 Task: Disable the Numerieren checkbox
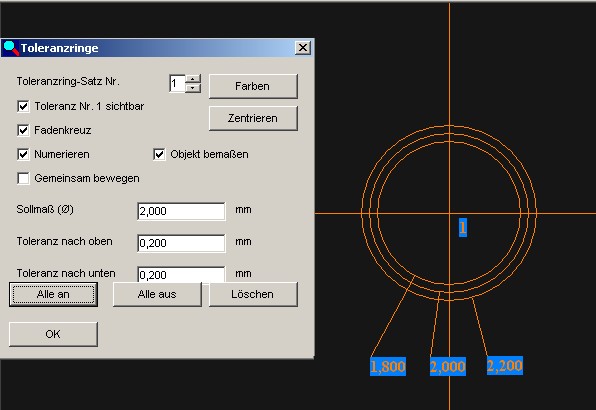[23, 154]
